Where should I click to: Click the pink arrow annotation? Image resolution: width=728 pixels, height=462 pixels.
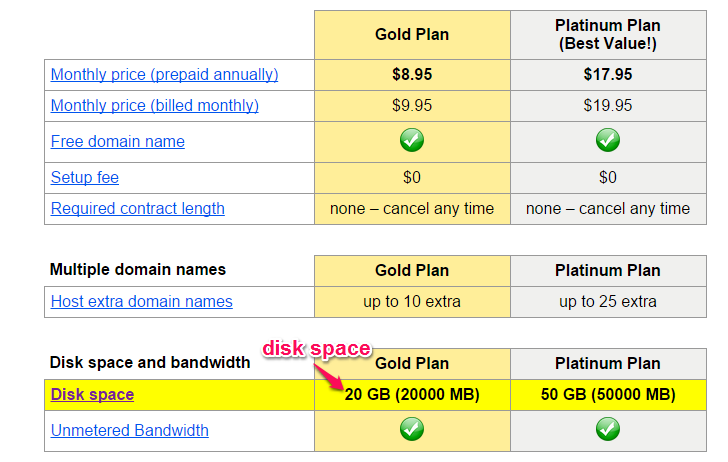(329, 376)
